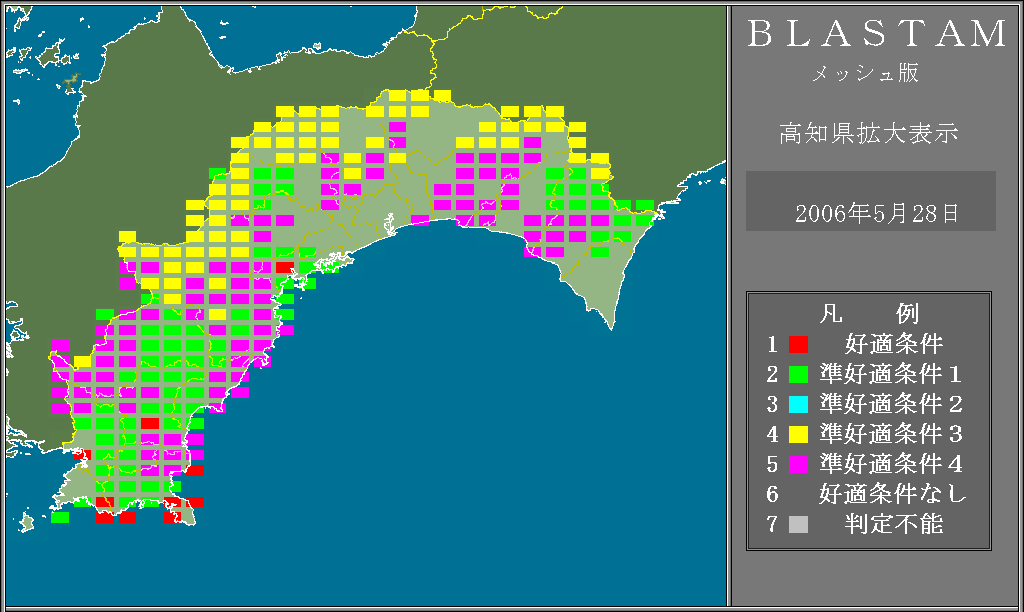The width and height of the screenshot is (1024, 612).
Task: Click the yellow 準好適条件3 legend swatch
Action: click(x=798, y=434)
